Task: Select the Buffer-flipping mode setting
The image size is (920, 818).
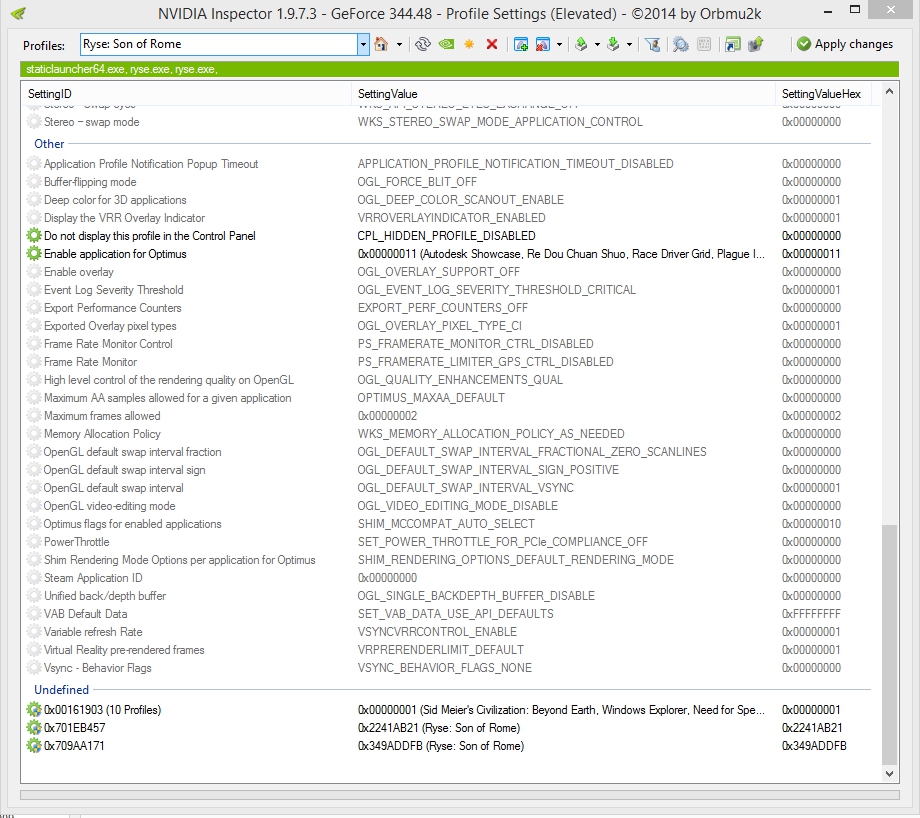Action: click(90, 182)
